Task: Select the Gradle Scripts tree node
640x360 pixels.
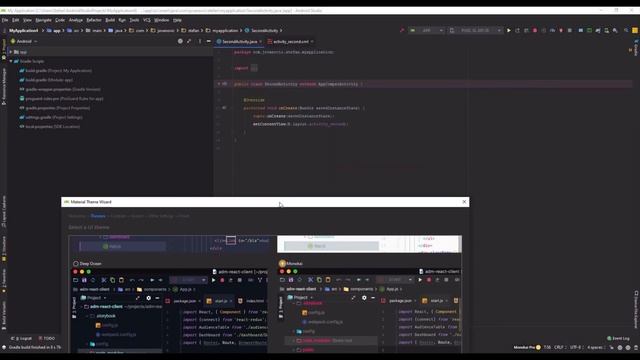Action: [32, 61]
